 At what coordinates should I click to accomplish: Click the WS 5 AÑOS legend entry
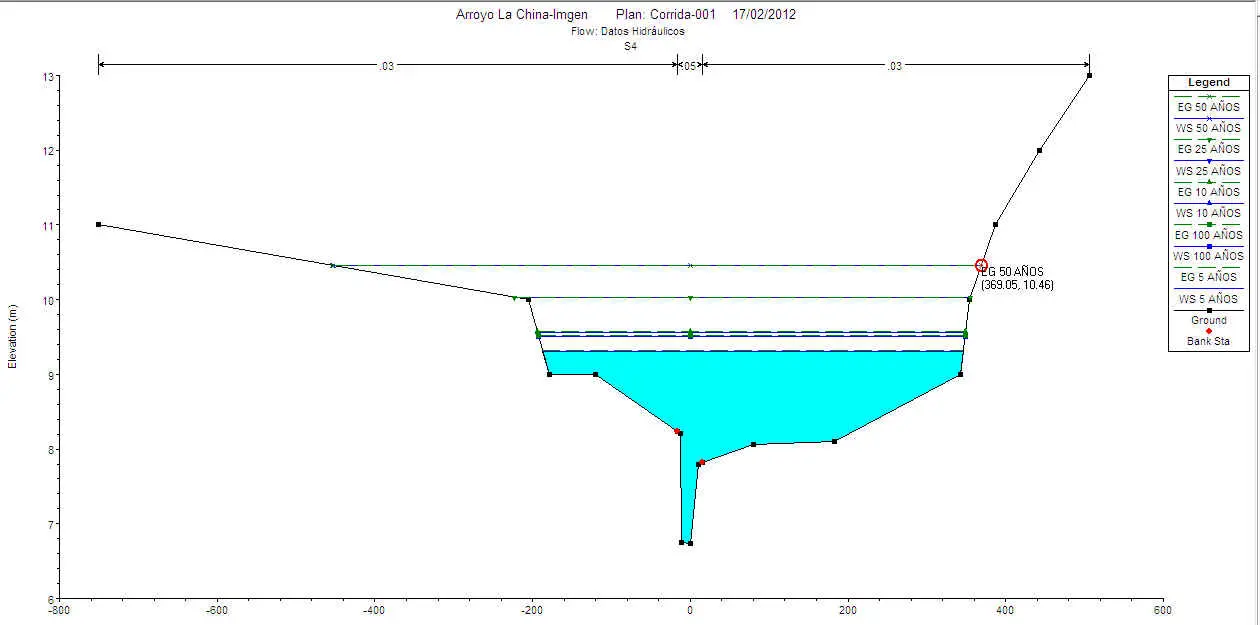[x=1208, y=299]
